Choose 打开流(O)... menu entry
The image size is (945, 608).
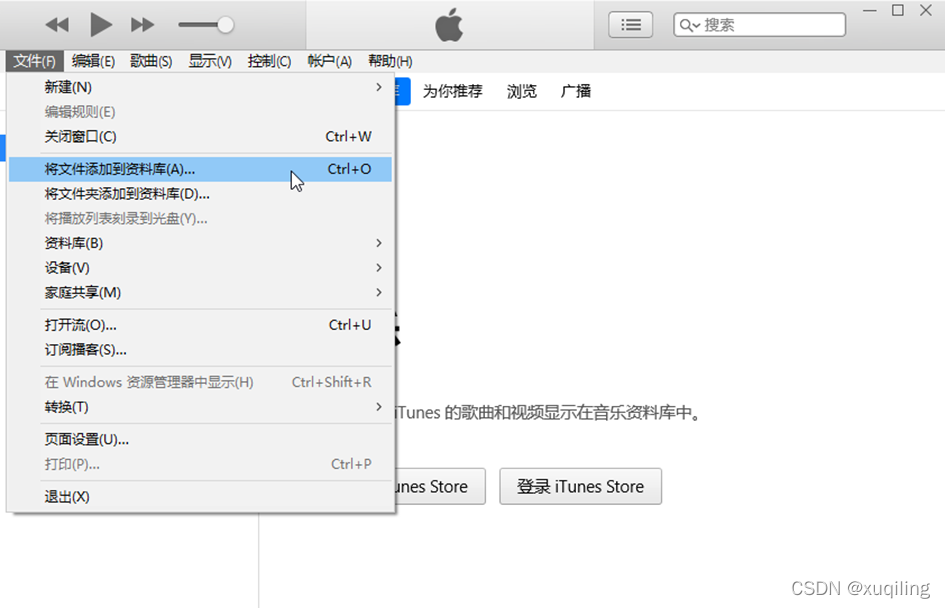pyautogui.click(x=200, y=325)
